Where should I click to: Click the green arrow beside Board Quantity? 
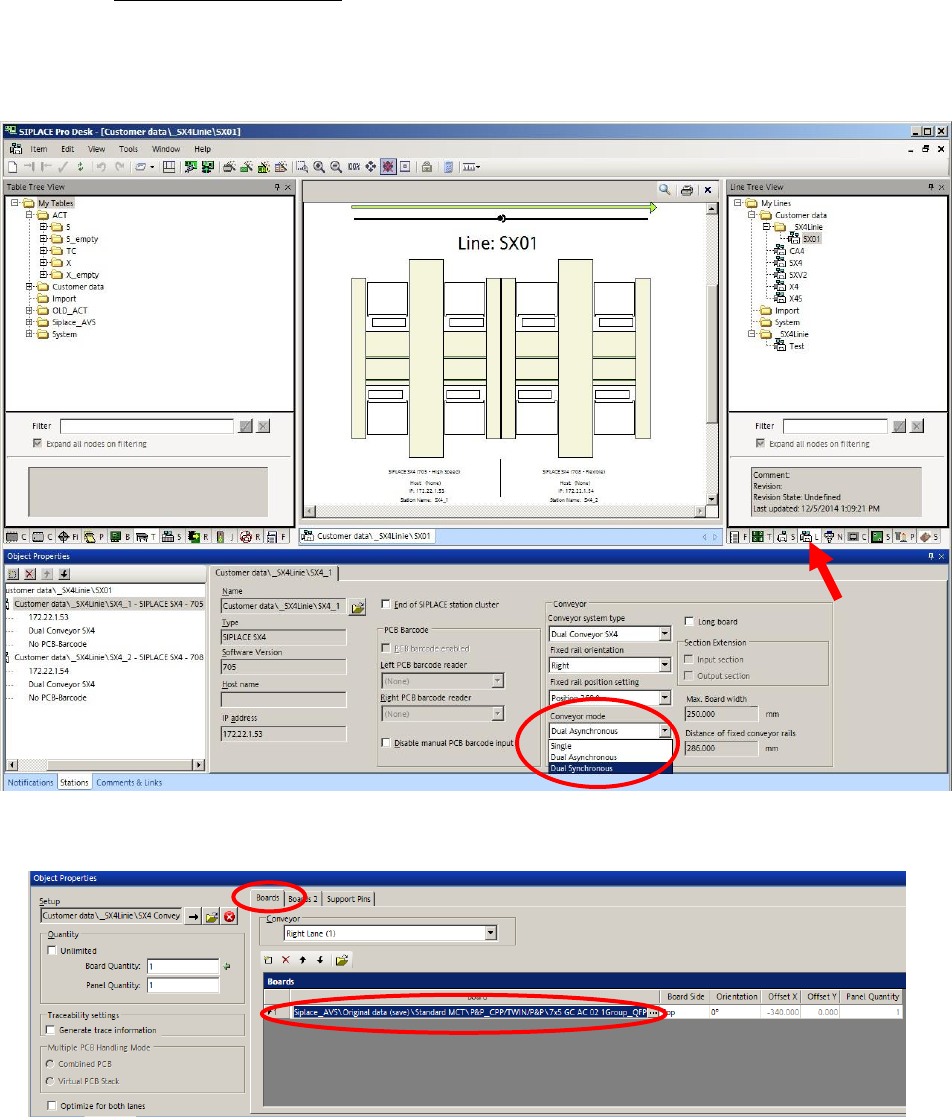click(x=227, y=967)
